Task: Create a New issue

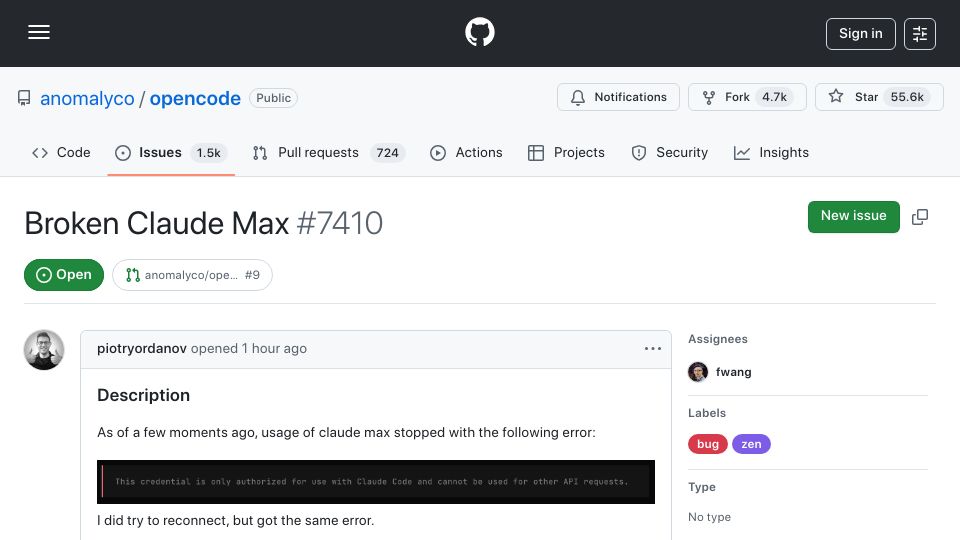Action: (x=853, y=216)
